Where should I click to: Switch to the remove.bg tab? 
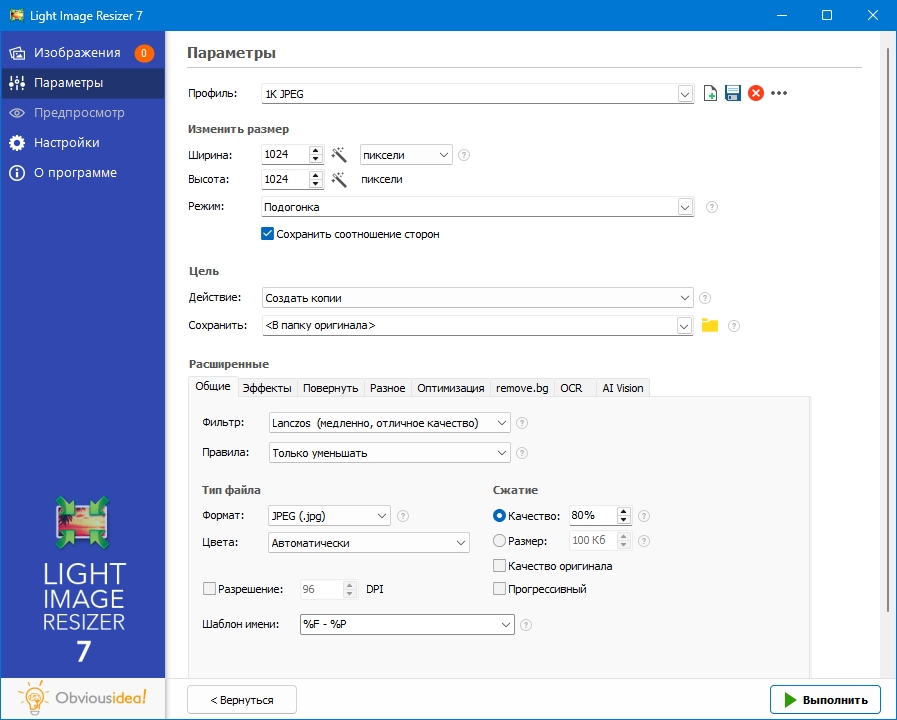click(522, 388)
